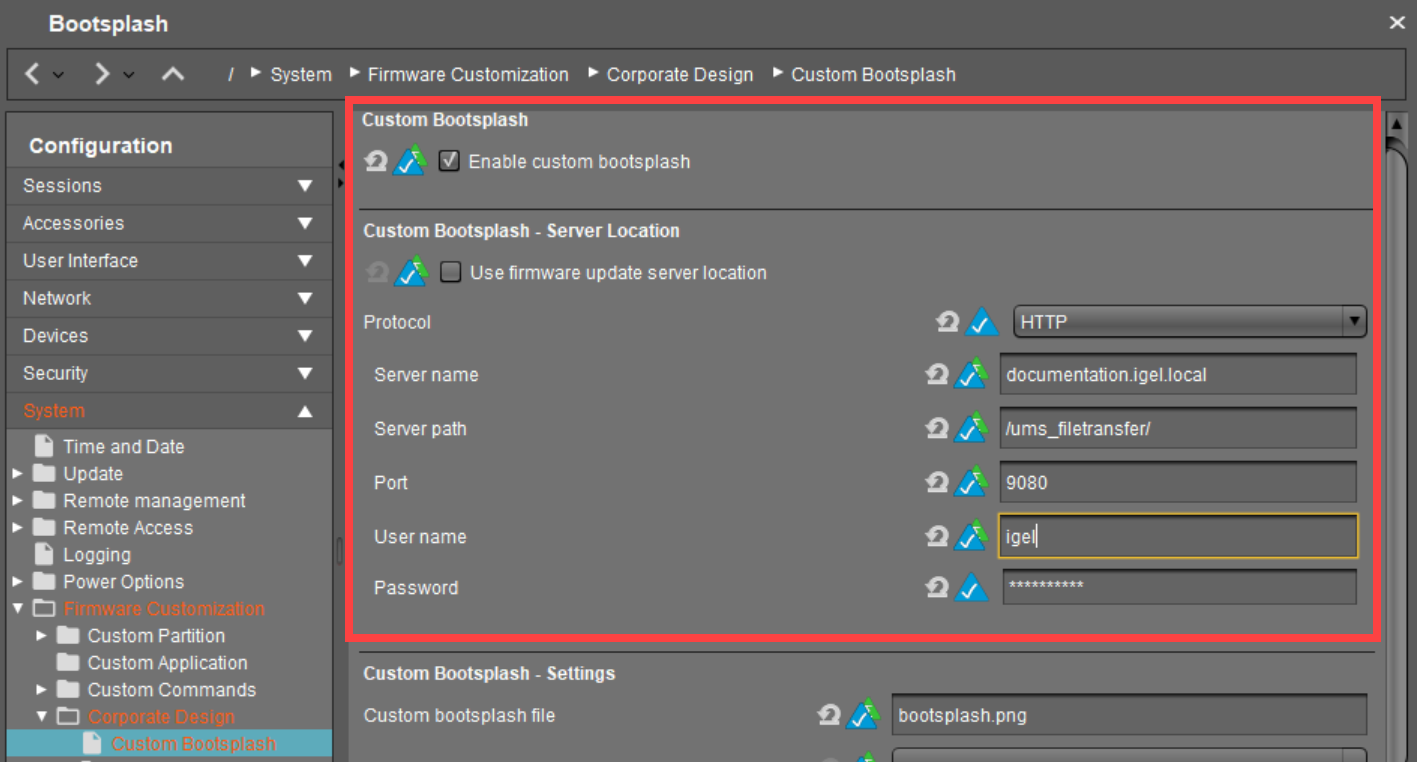Viewport: 1417px width, 762px height.
Task: Click reset icon beside Custom bootsplash file
Action: click(829, 715)
